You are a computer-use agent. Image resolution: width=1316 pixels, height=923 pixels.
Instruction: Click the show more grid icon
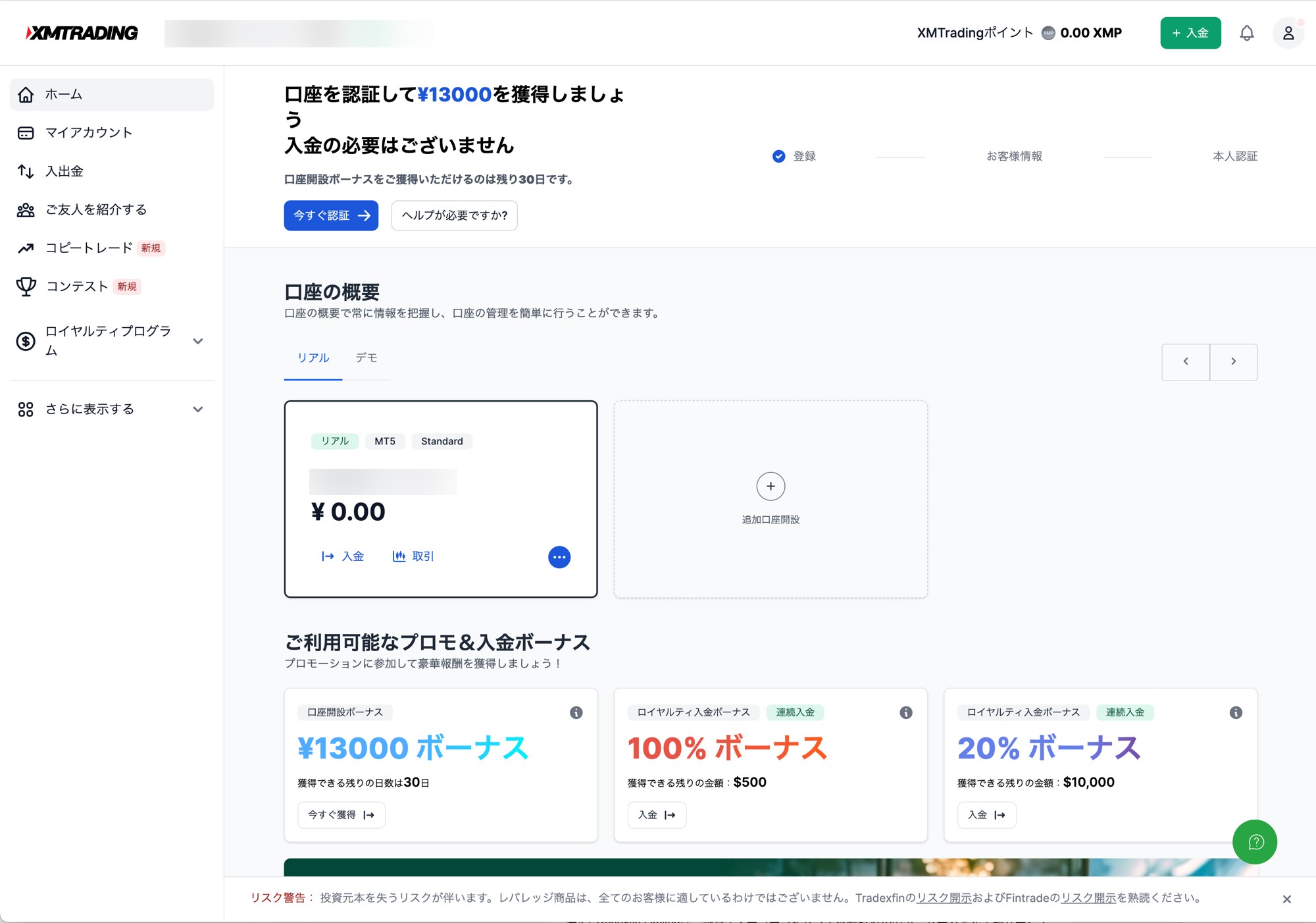pos(26,409)
